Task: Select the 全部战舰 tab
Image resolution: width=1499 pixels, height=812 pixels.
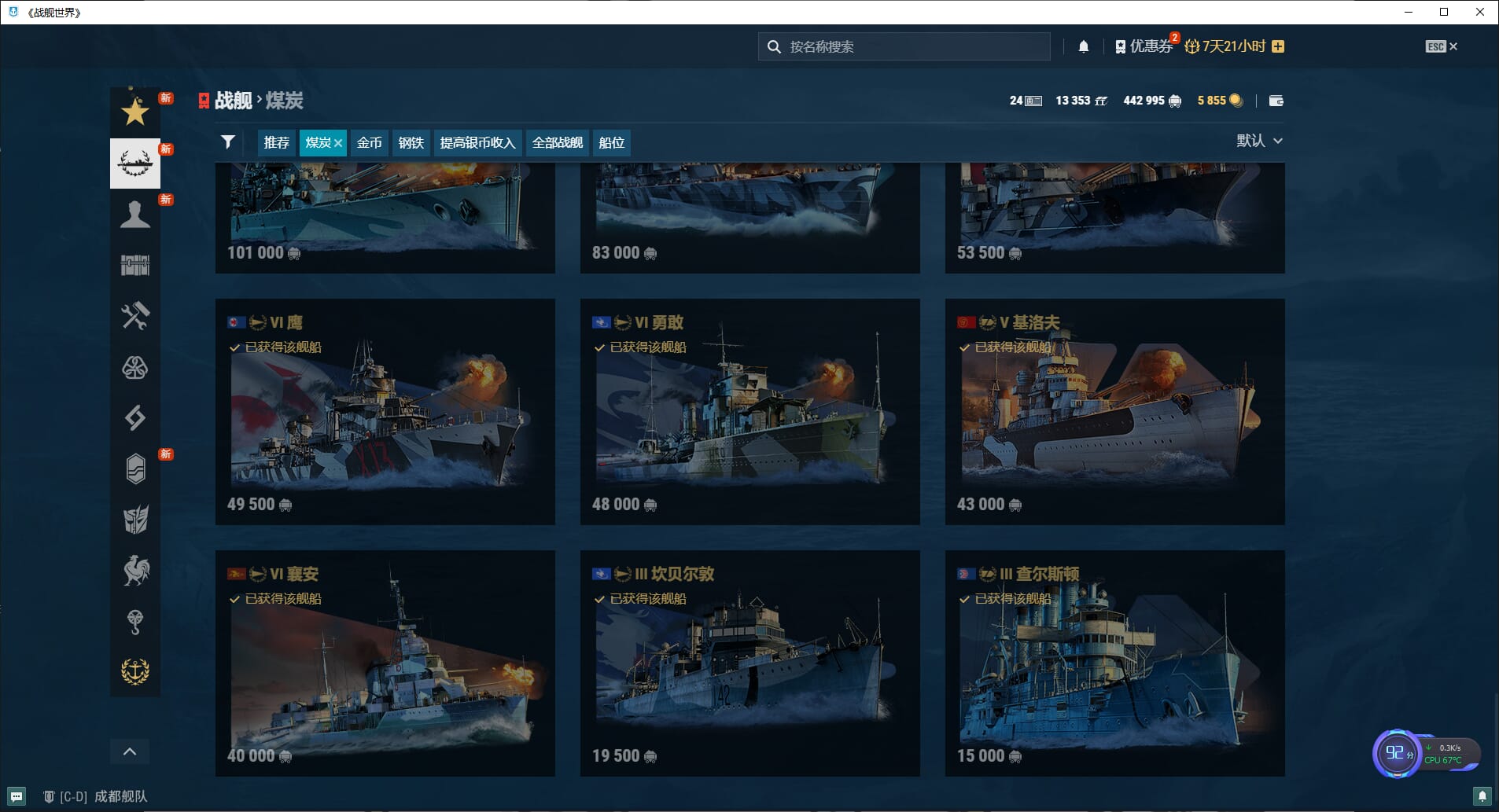Action: 557,143
